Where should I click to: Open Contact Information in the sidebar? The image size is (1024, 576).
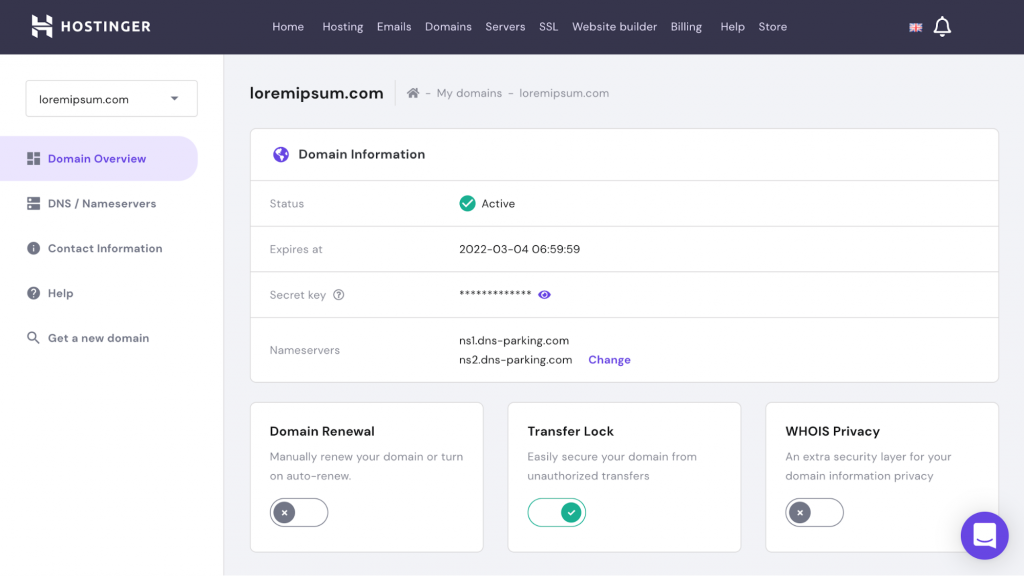(104, 249)
